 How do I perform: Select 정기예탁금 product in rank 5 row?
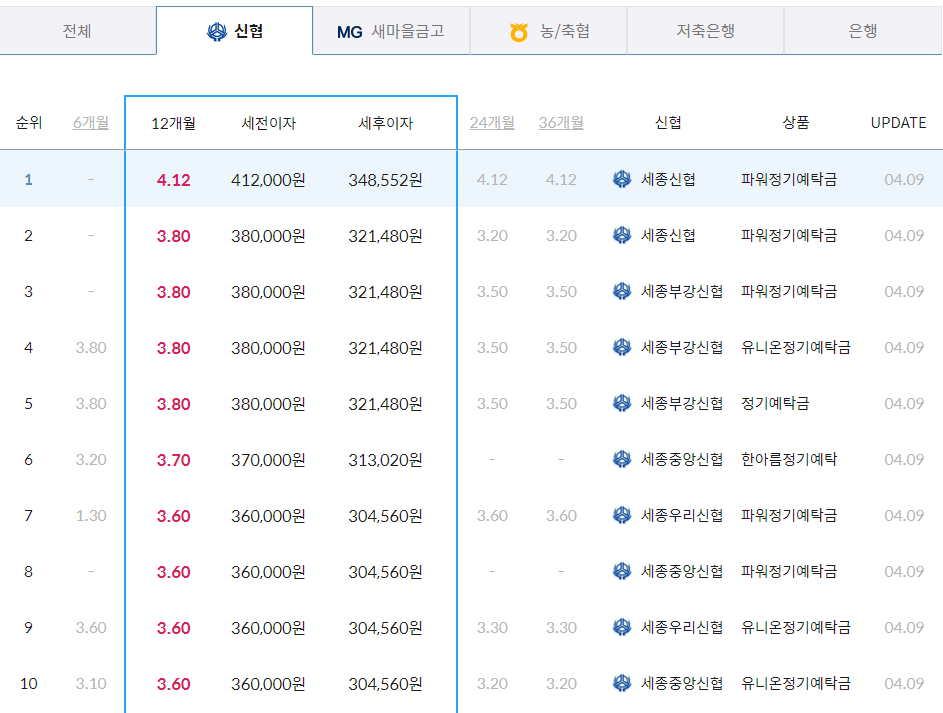click(x=775, y=403)
